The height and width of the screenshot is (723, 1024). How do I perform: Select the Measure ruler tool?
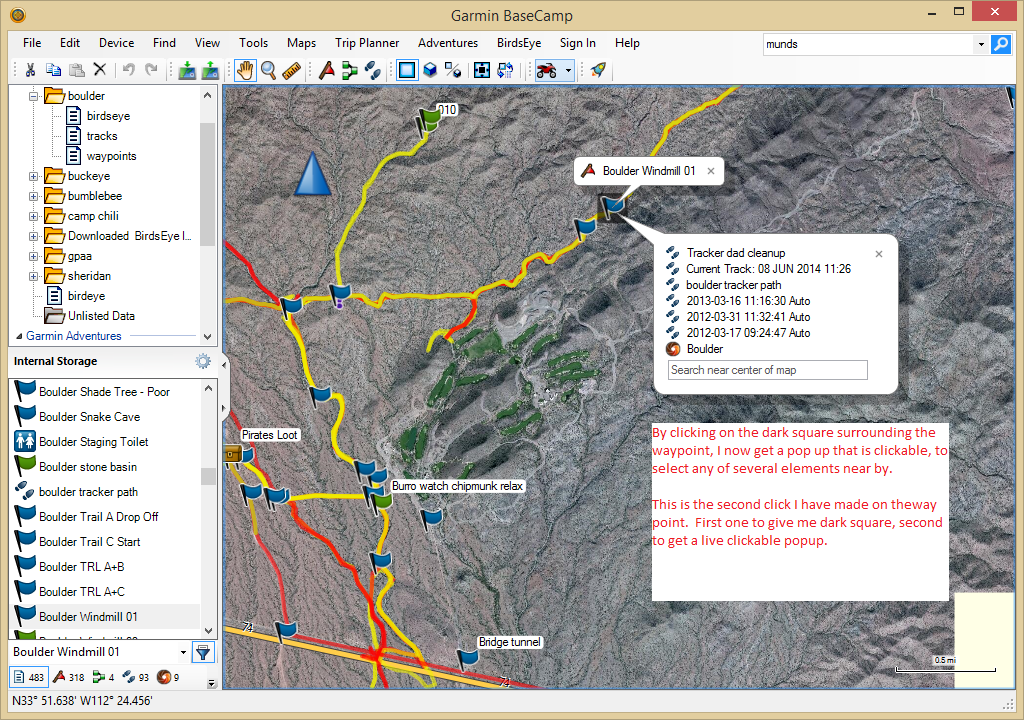291,70
